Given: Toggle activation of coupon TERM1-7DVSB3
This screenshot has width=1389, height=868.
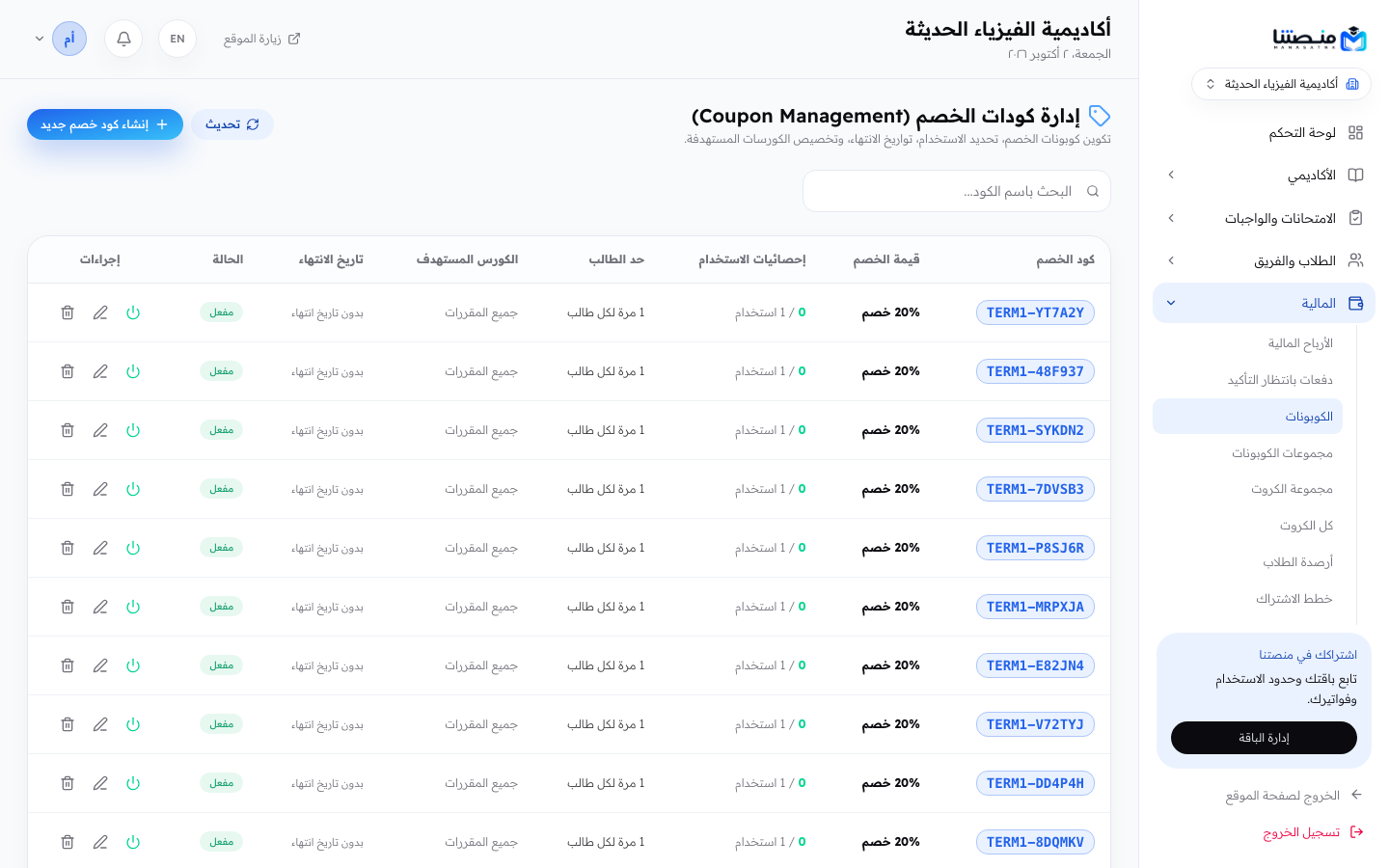Looking at the screenshot, I should pos(133,489).
